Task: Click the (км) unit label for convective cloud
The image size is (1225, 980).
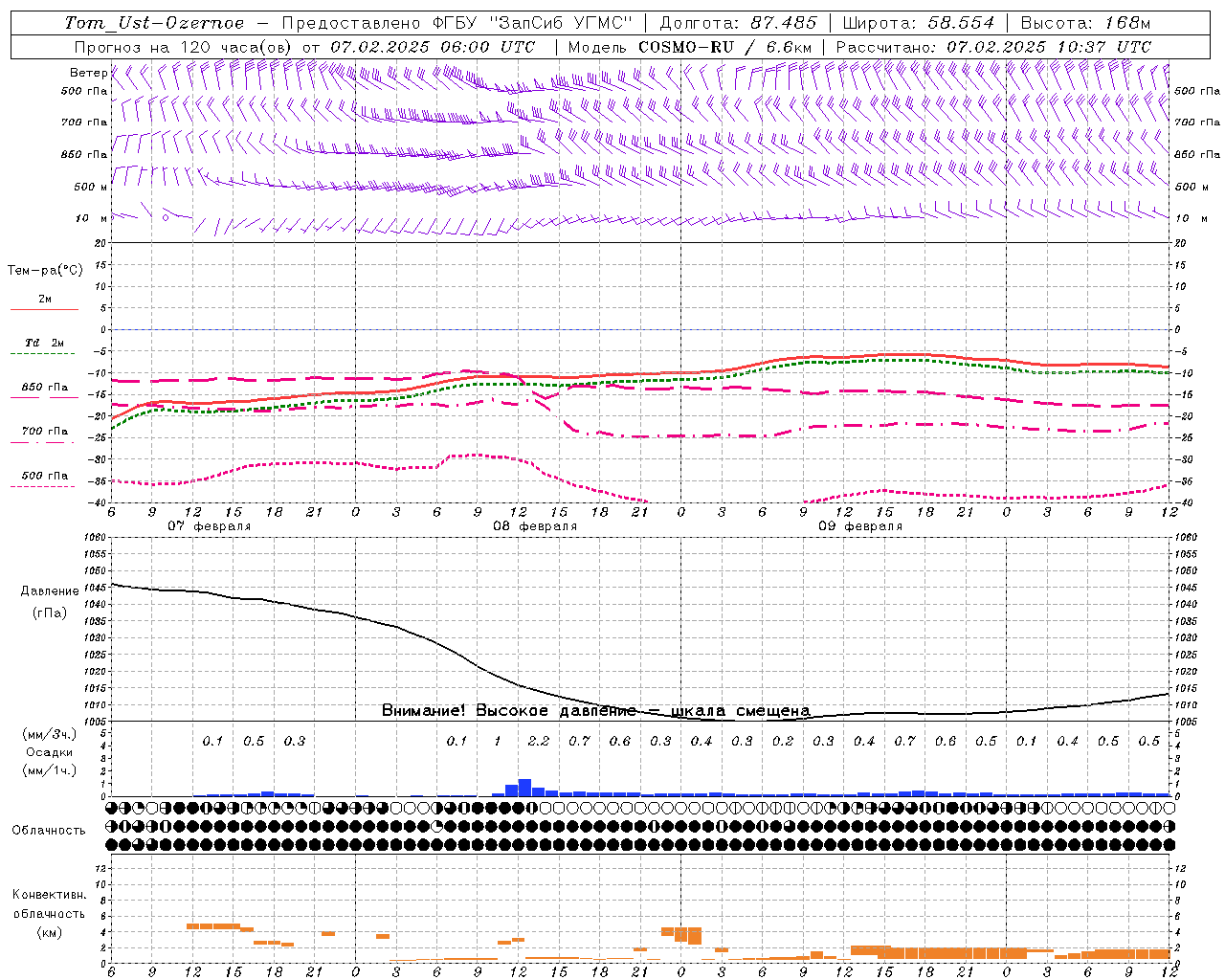Action: [49, 932]
